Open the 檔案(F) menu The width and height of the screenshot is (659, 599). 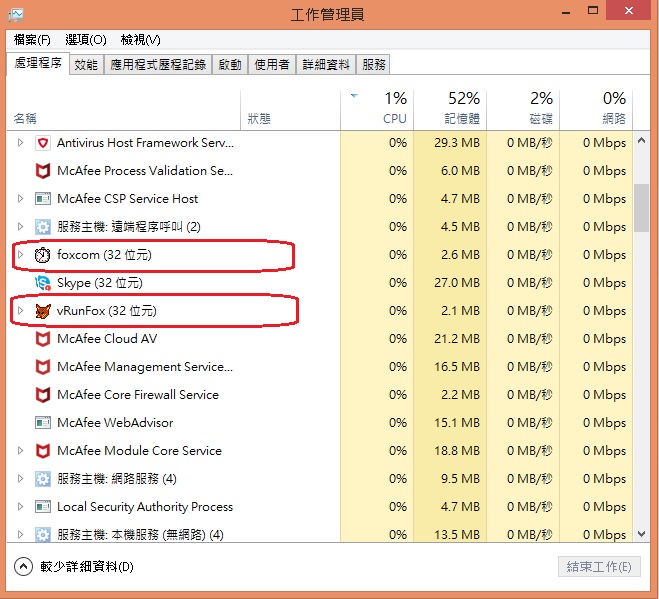point(32,40)
